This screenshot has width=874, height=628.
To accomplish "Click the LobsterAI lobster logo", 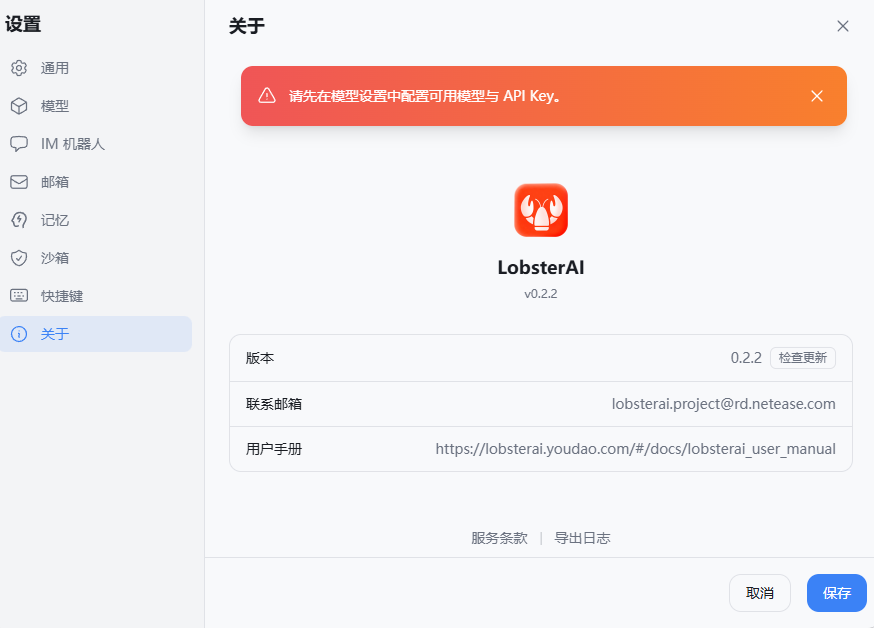I will [x=541, y=210].
